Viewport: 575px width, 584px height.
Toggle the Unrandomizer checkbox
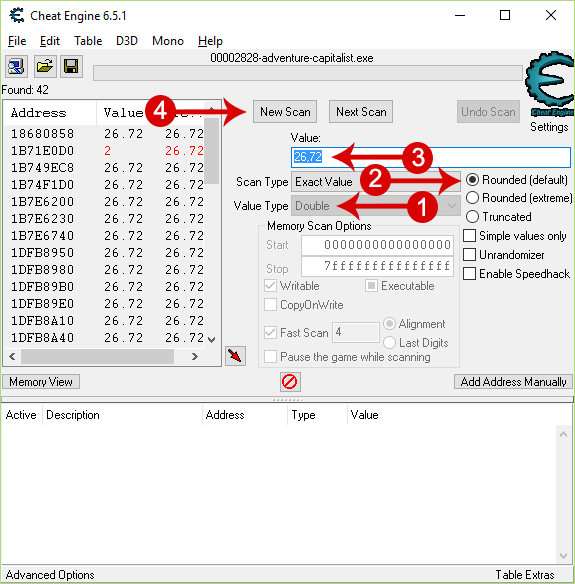(469, 255)
